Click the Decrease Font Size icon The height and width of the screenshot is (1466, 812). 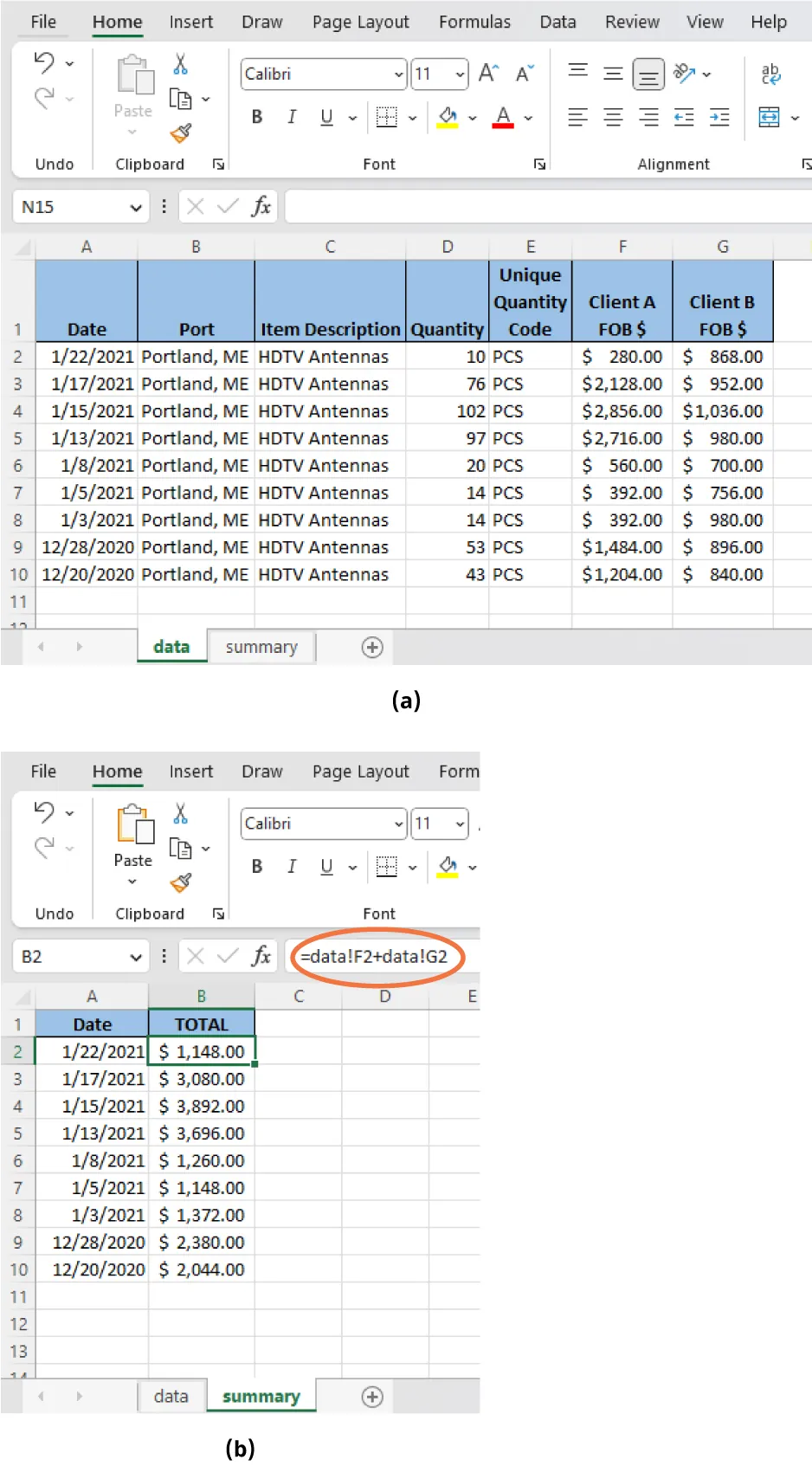coord(525,74)
